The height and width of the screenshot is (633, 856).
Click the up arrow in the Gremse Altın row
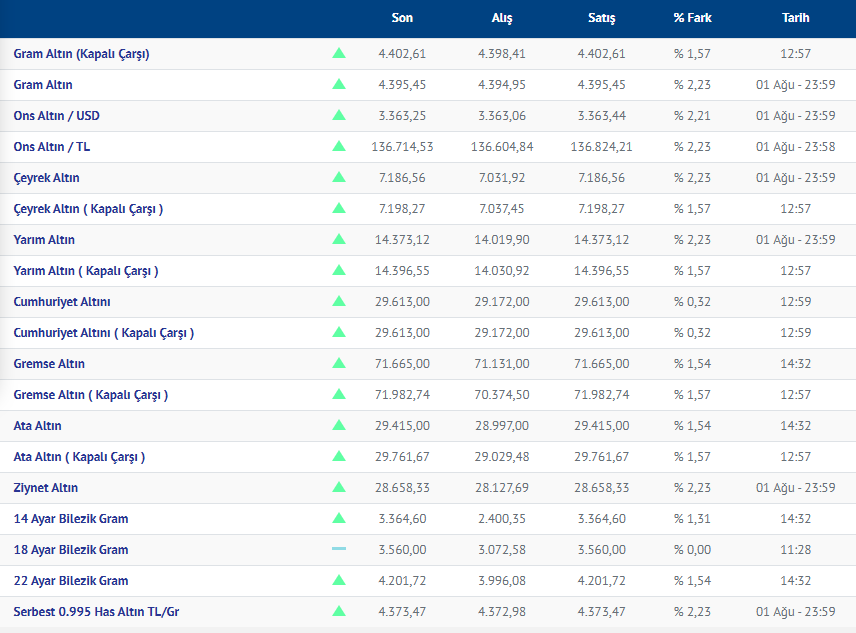[339, 363]
